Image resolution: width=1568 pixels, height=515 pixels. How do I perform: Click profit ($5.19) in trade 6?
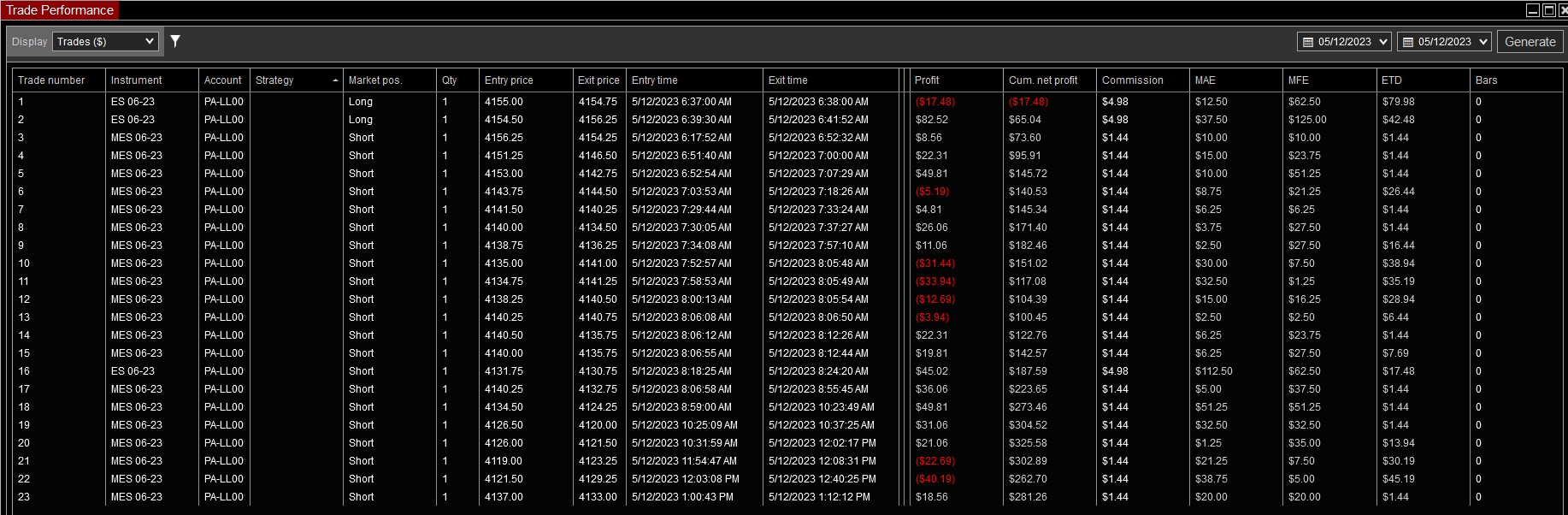pos(932,192)
